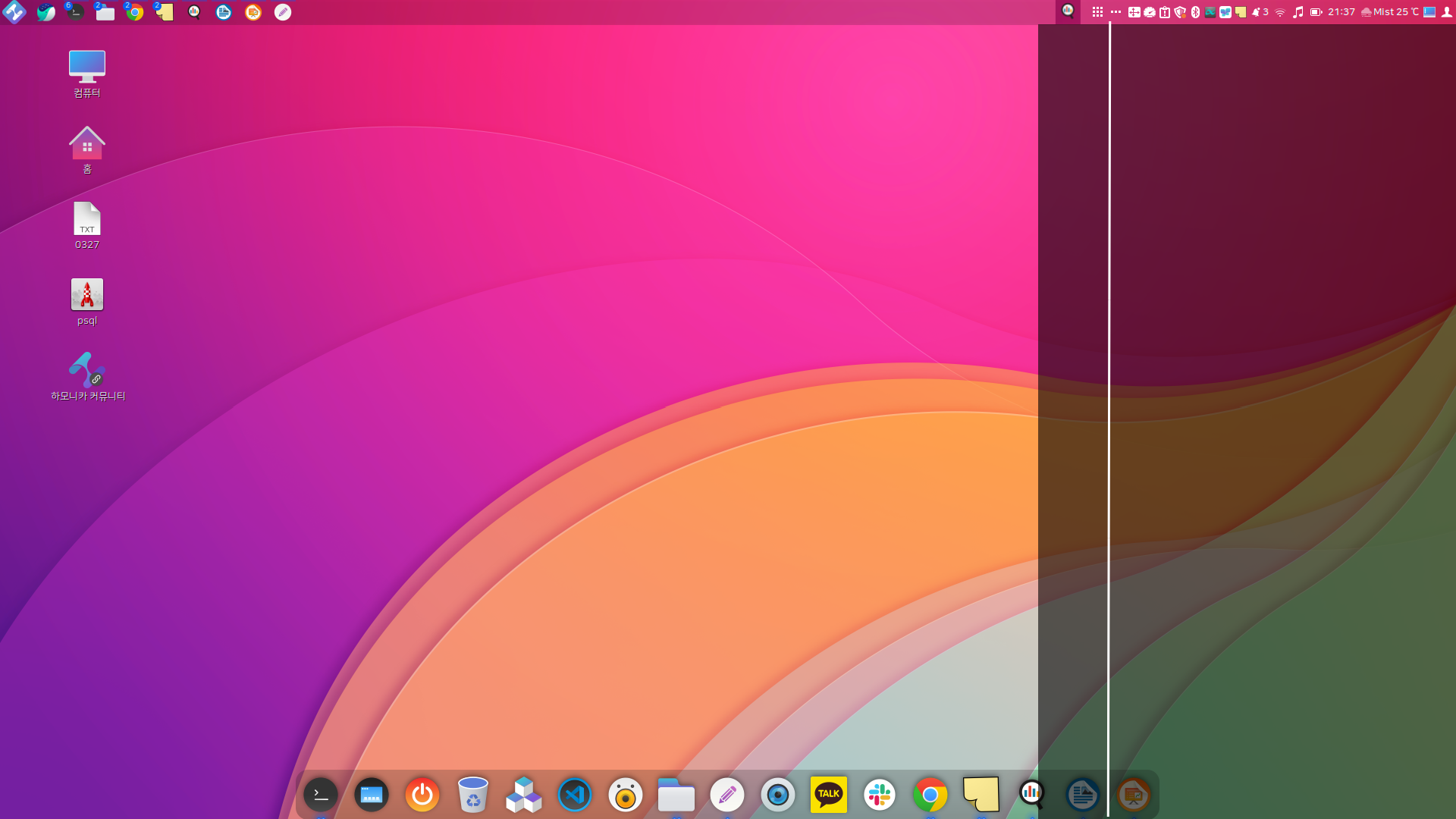This screenshot has width=1456, height=819.
Task: Open the Wi-Fi network indicator
Action: 1280,12
